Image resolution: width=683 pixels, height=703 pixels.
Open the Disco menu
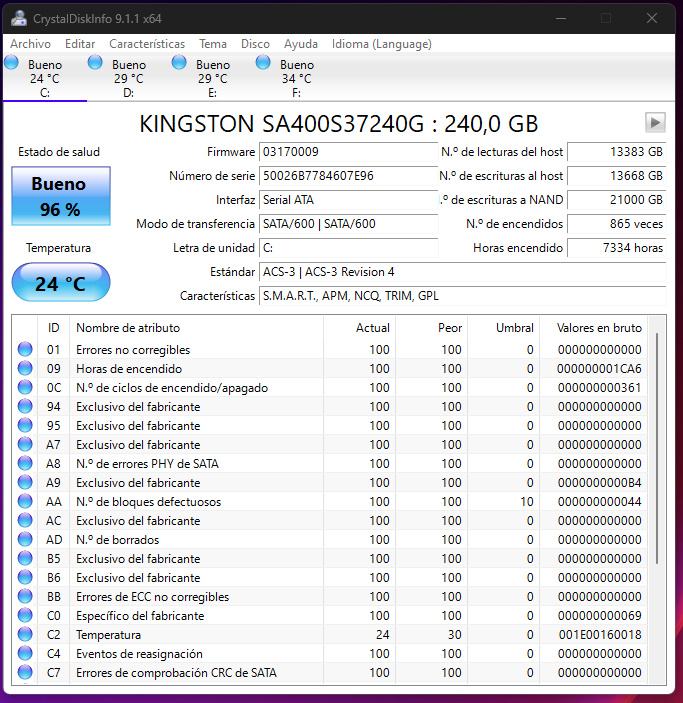(x=255, y=44)
